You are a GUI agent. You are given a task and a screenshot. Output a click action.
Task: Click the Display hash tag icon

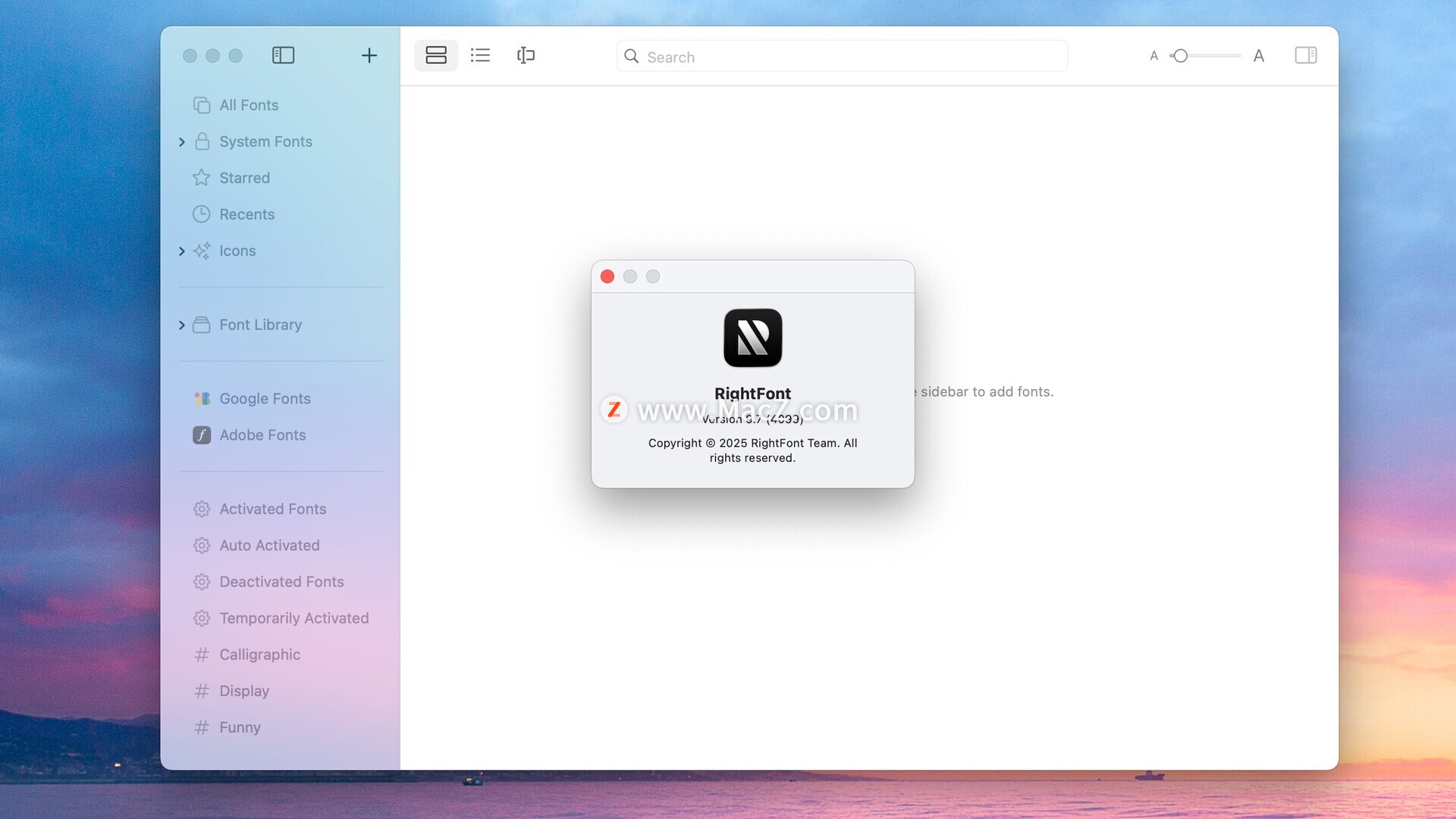click(x=202, y=691)
